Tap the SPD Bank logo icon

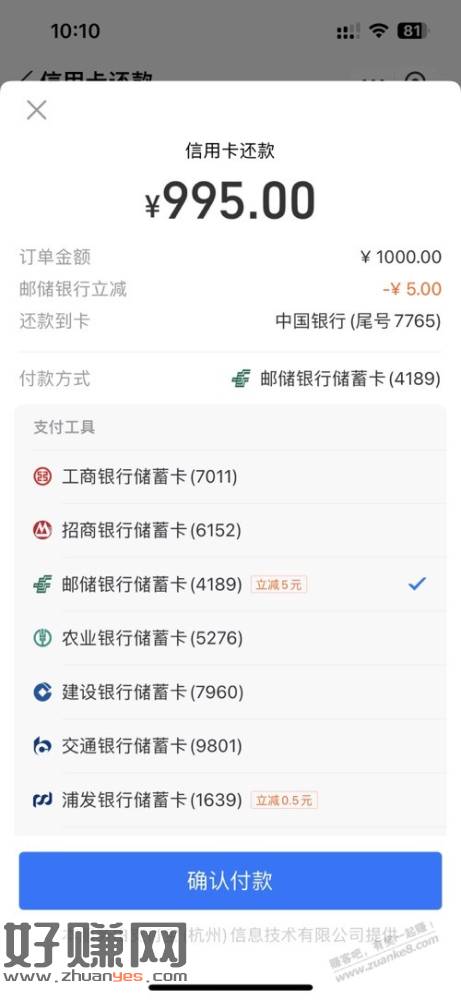coord(42,800)
